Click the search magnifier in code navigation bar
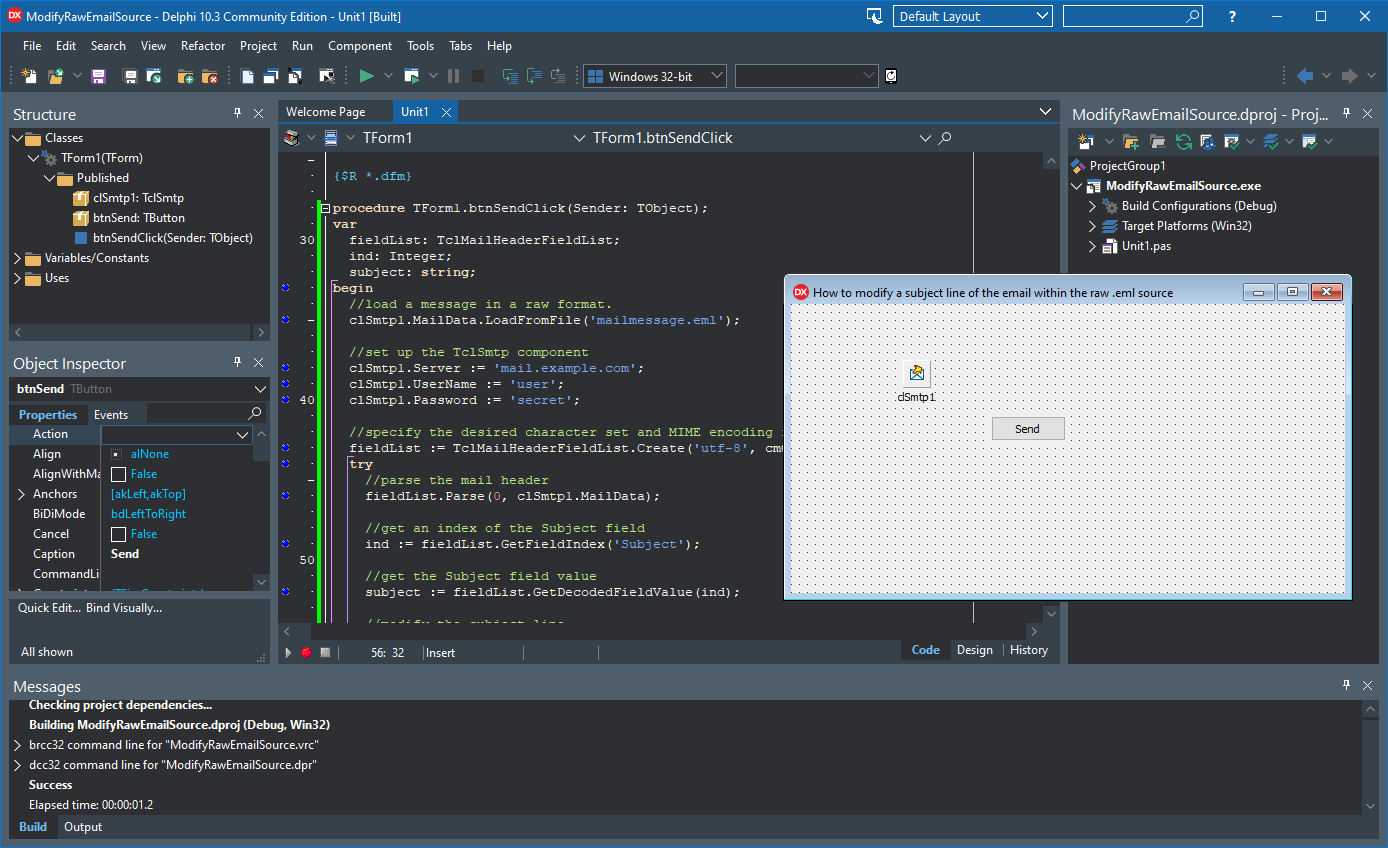 point(946,138)
